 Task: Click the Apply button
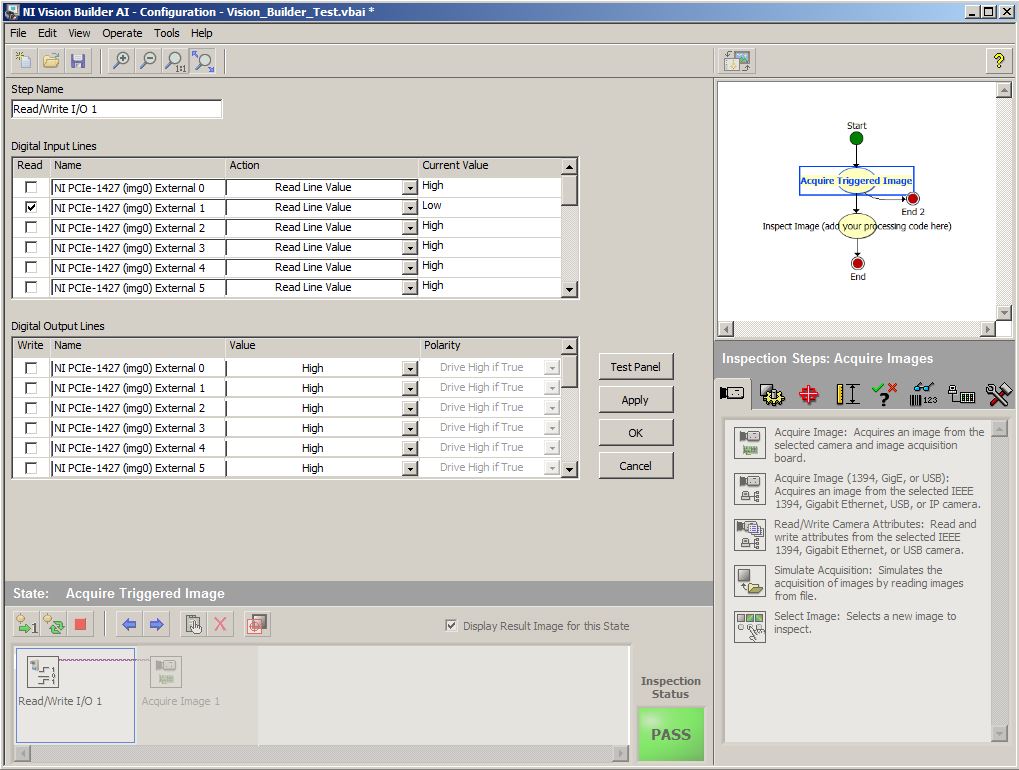(636, 400)
